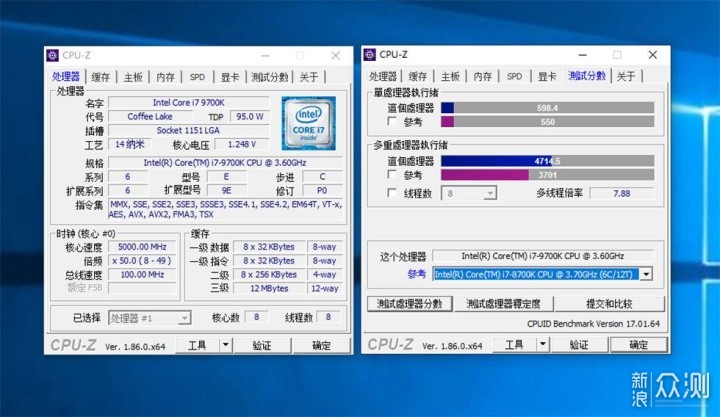Image resolution: width=720 pixels, height=417 pixels.
Task: Open 缓存 tab in right window
Action: tap(418, 76)
